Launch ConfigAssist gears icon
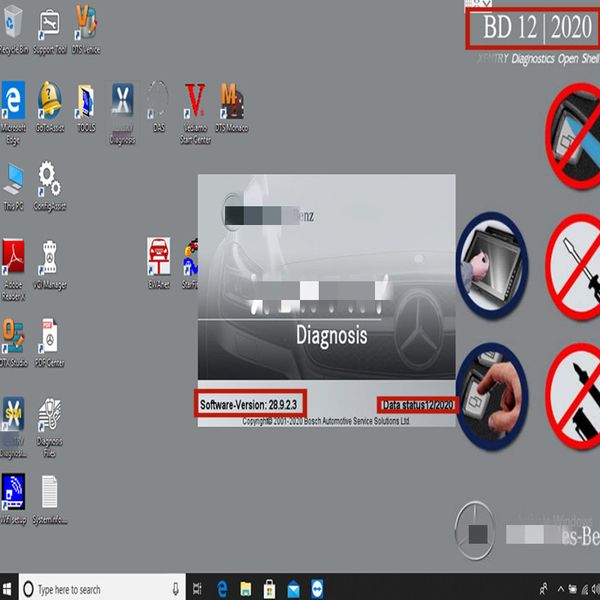The height and width of the screenshot is (600, 600). (x=50, y=187)
